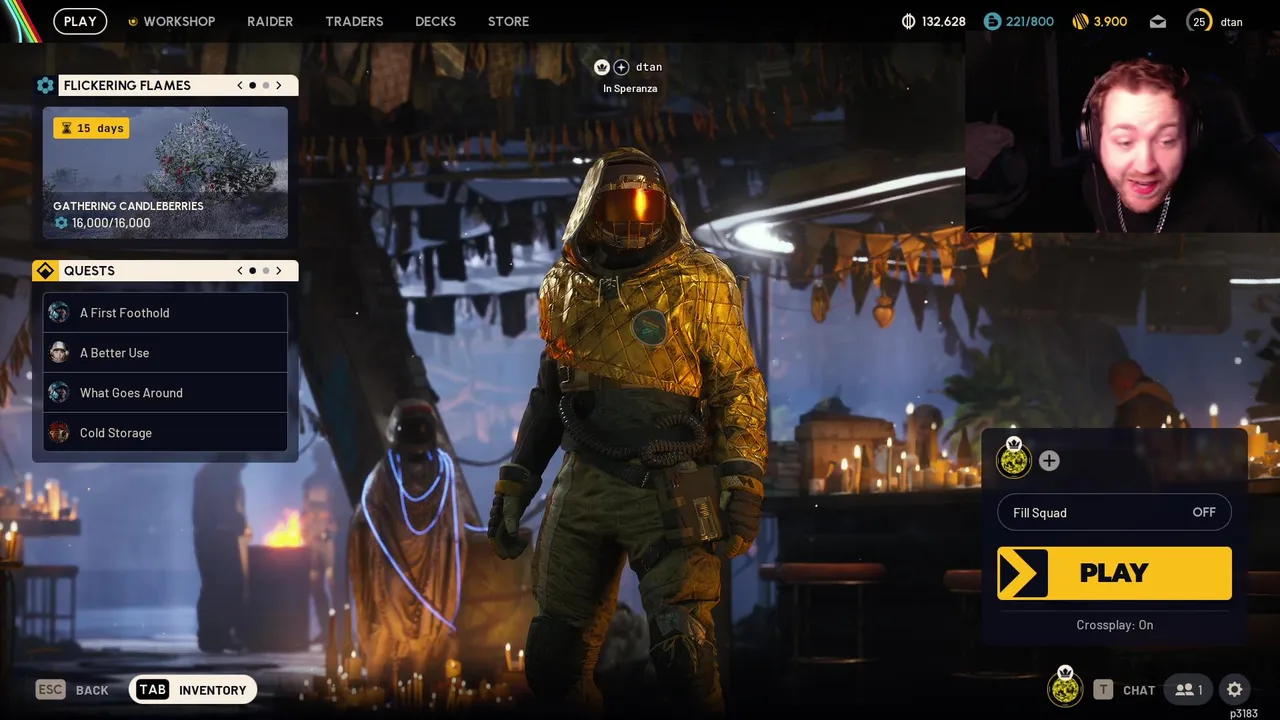Show previous Quests page
1280x720 pixels.
240,271
